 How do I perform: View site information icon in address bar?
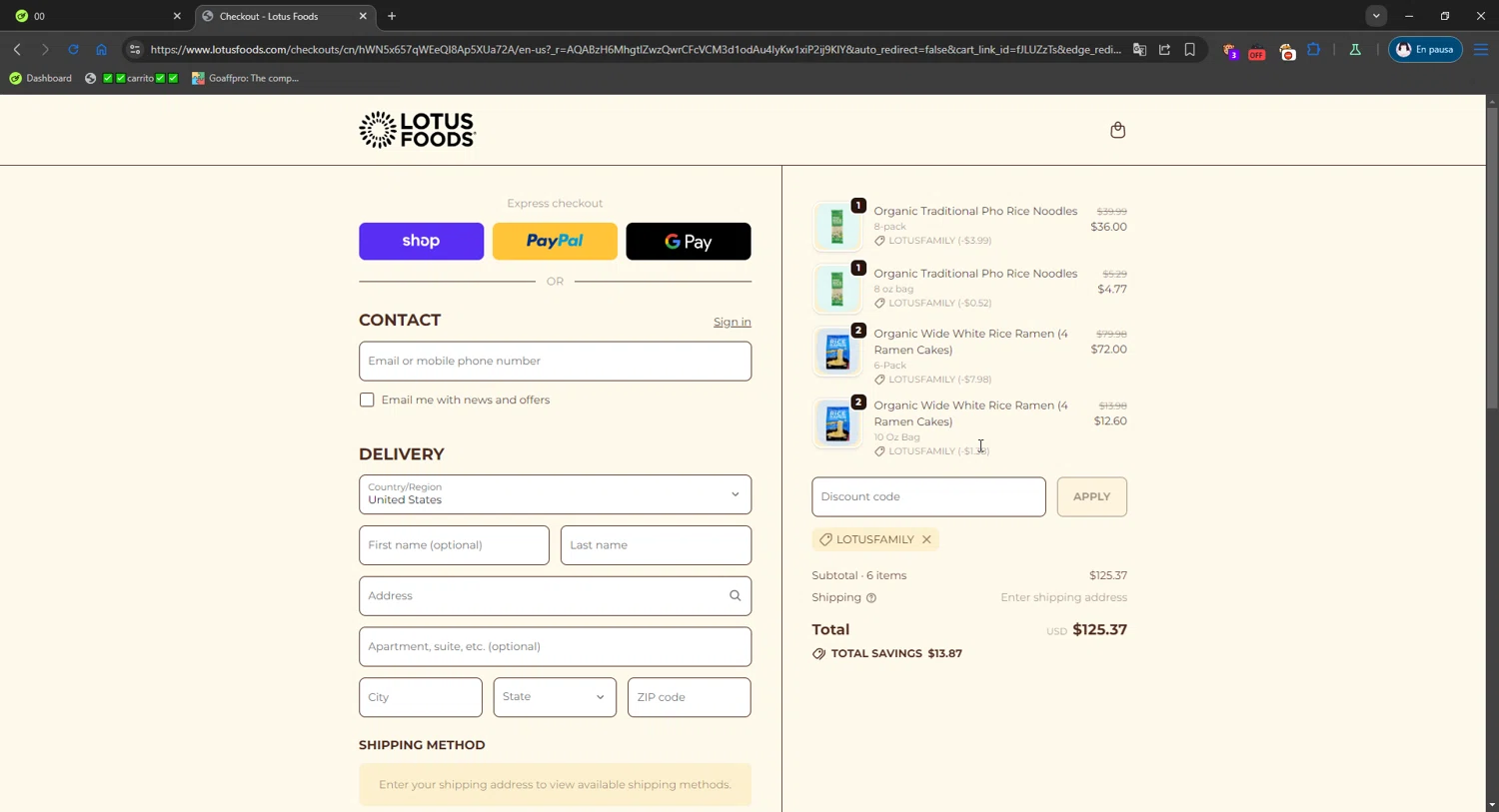[x=135, y=49]
